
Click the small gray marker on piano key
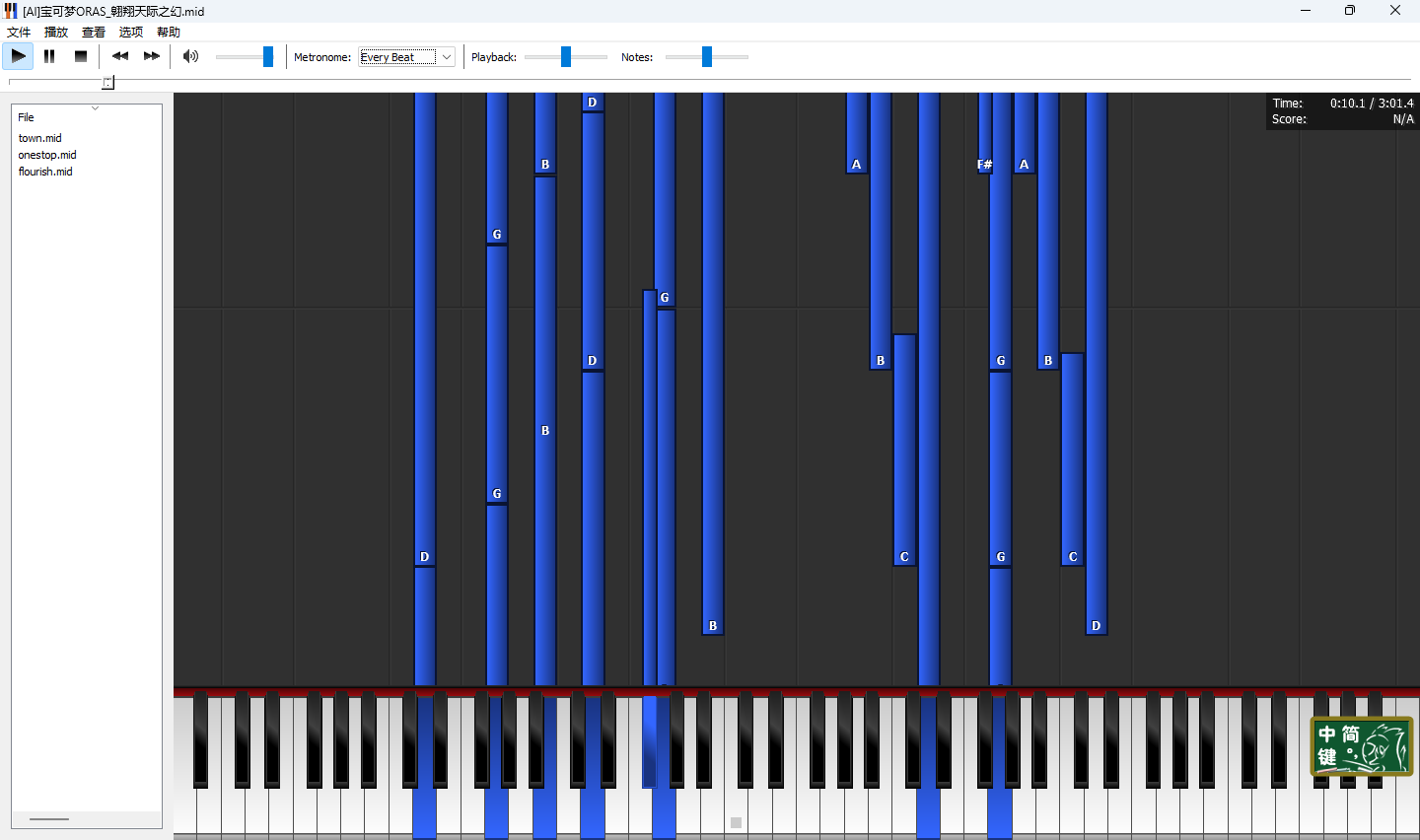coord(736,822)
